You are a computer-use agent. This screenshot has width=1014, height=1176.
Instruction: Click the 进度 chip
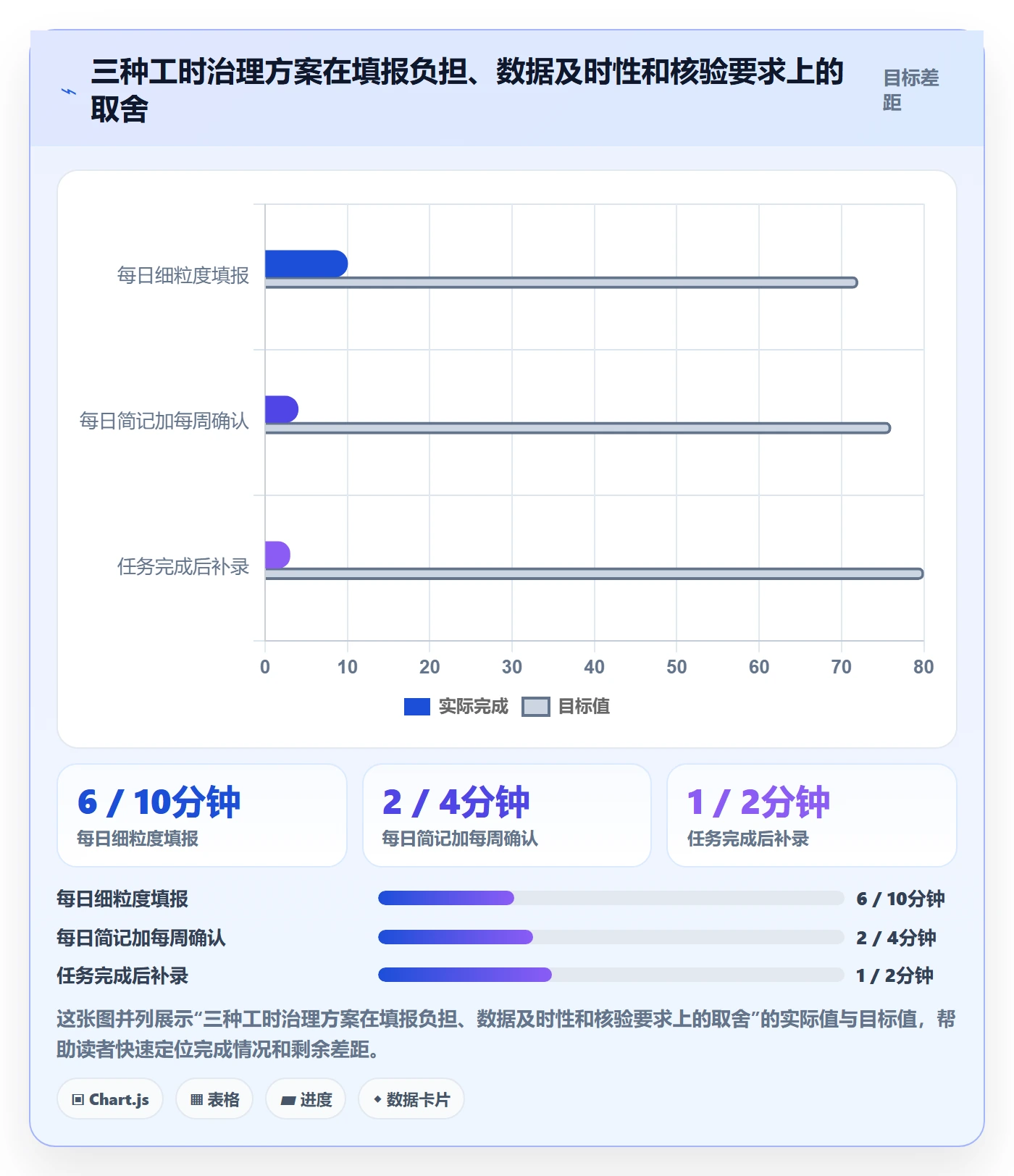point(306,1099)
